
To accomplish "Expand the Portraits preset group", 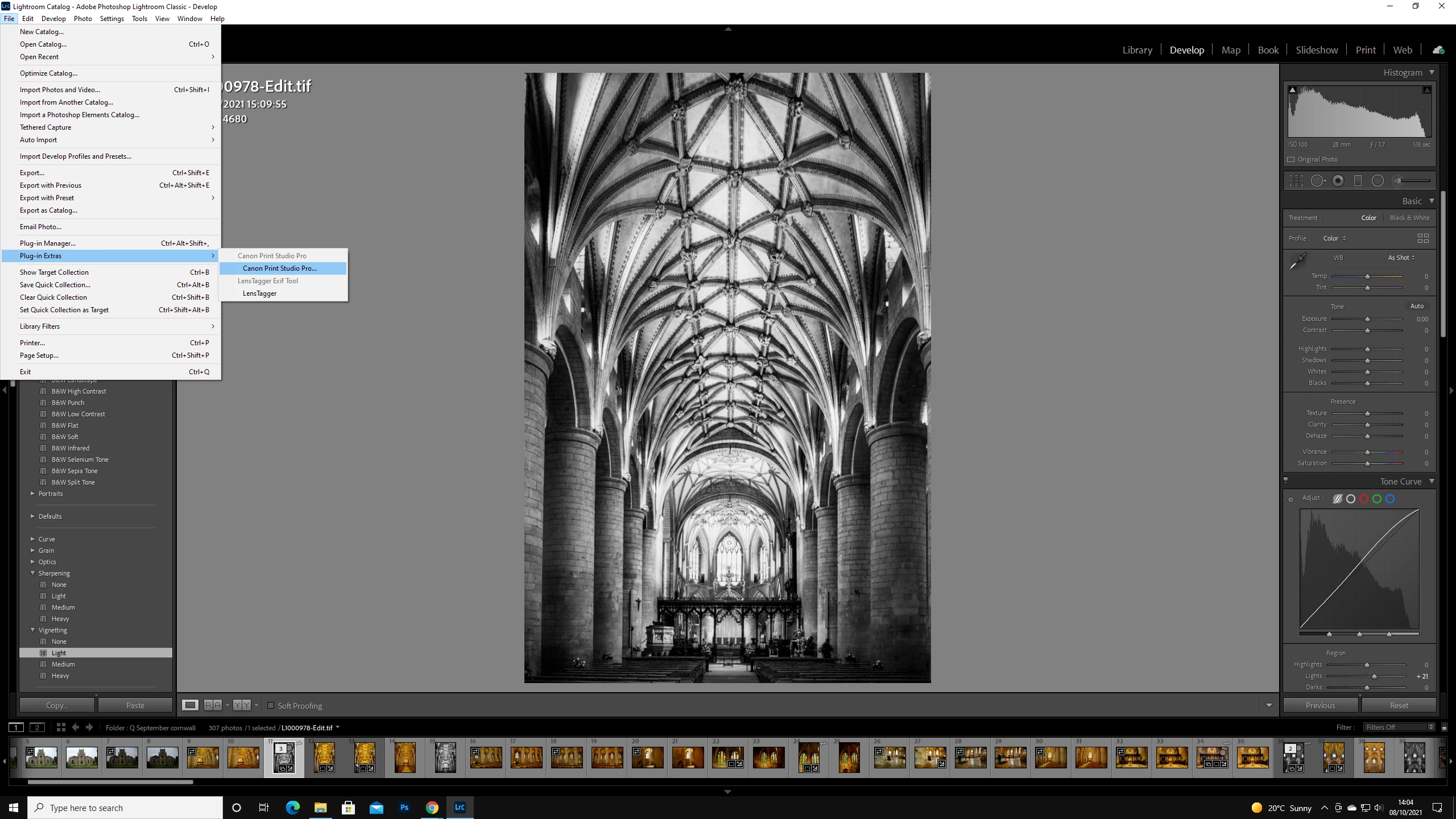I will [x=32, y=494].
